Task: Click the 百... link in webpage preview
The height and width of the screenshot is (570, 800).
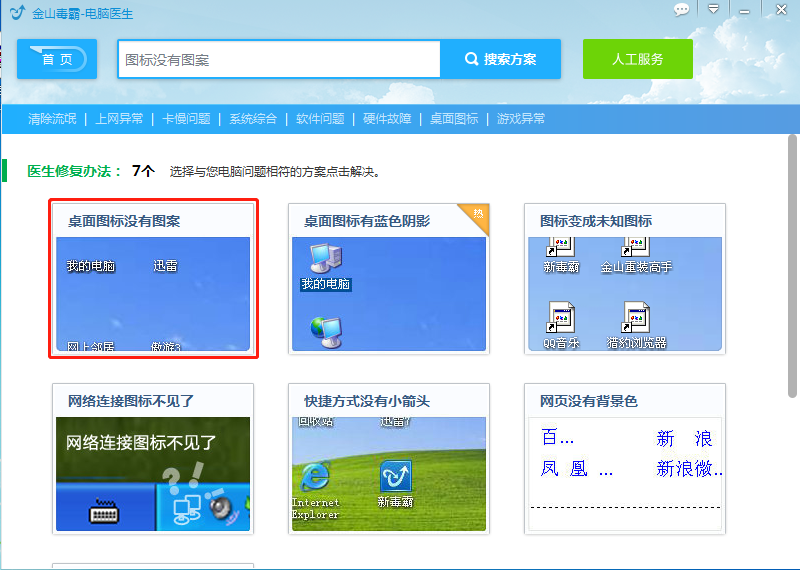Action: pos(557,437)
